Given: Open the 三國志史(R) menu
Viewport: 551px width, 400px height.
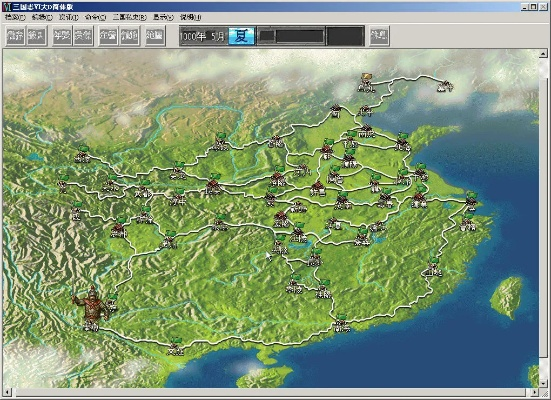Looking at the screenshot, I should click(x=129, y=17).
